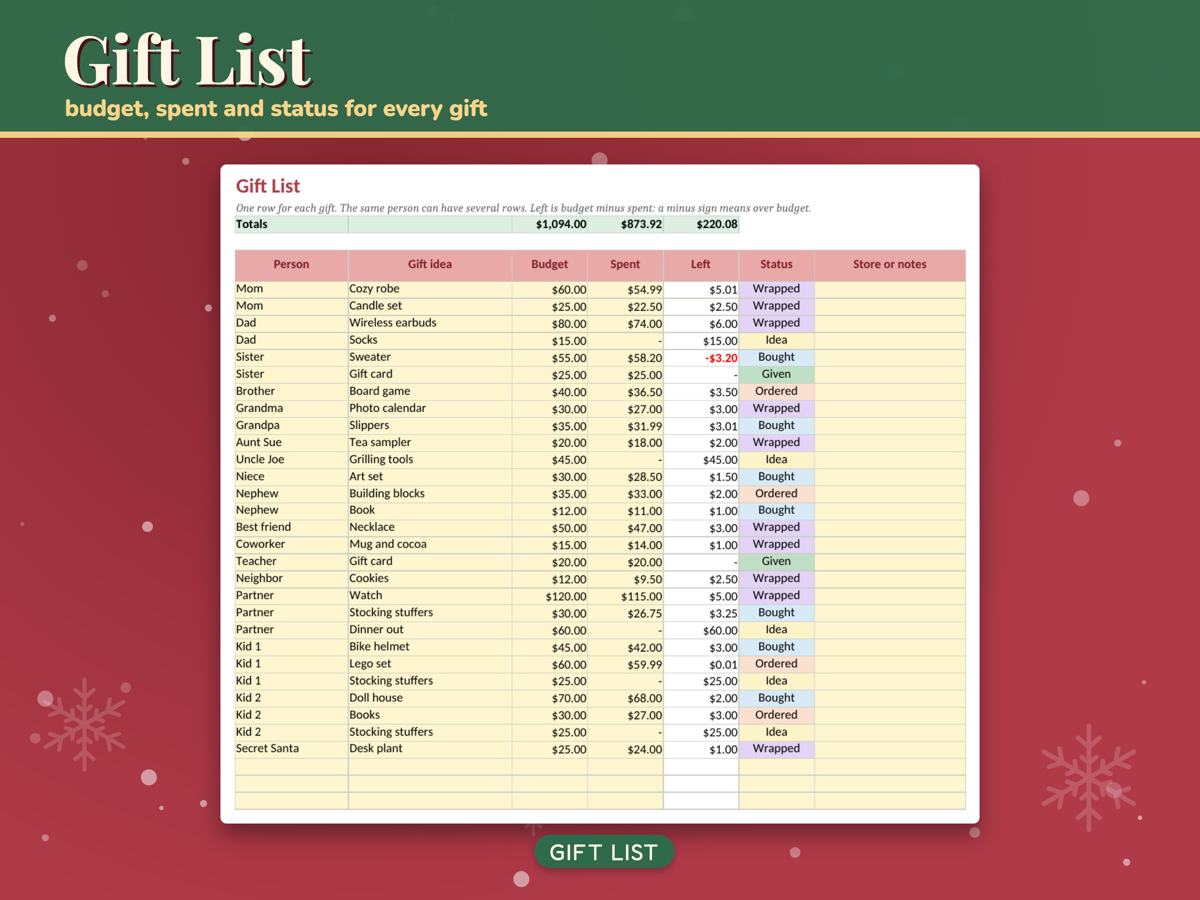Viewport: 1200px width, 900px height.
Task: Click the Store or notes header
Action: (890, 265)
